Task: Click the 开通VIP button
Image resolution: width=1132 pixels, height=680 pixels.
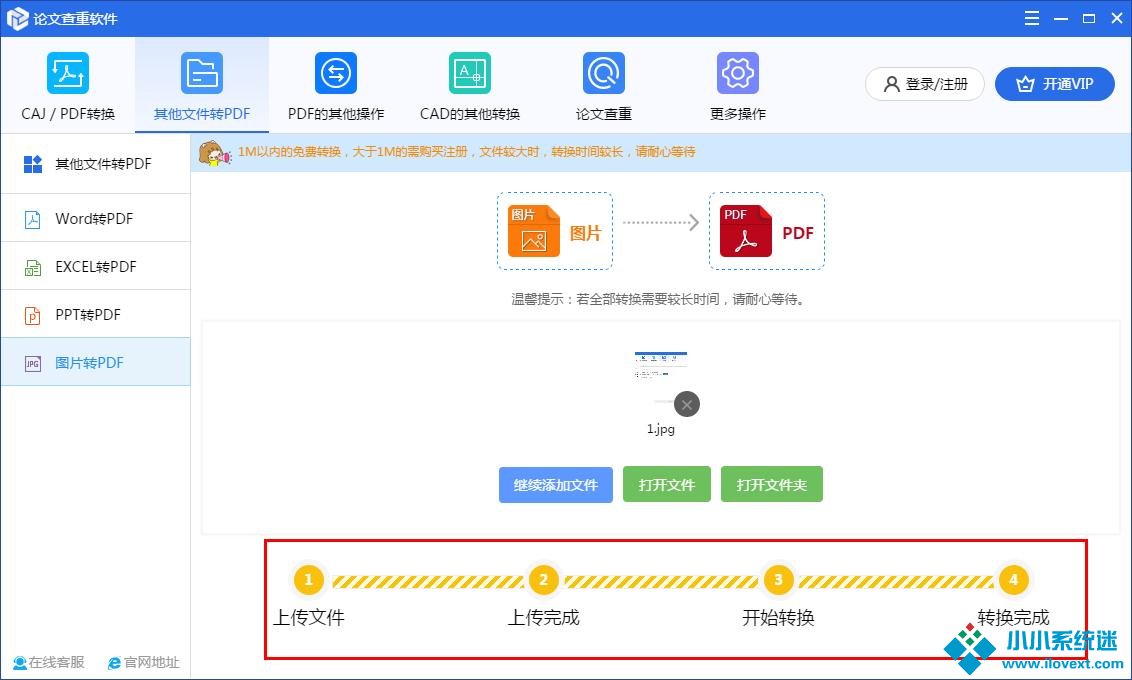Action: [x=1055, y=84]
